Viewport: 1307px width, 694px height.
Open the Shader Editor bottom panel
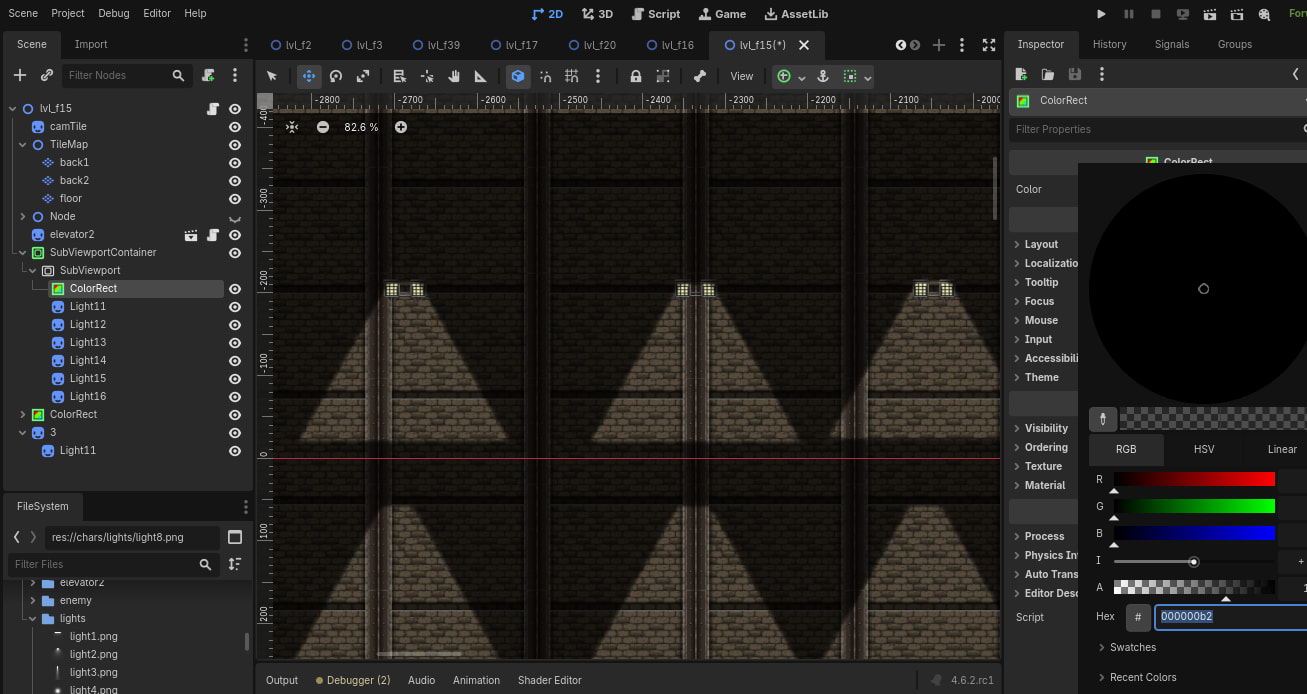click(549, 680)
